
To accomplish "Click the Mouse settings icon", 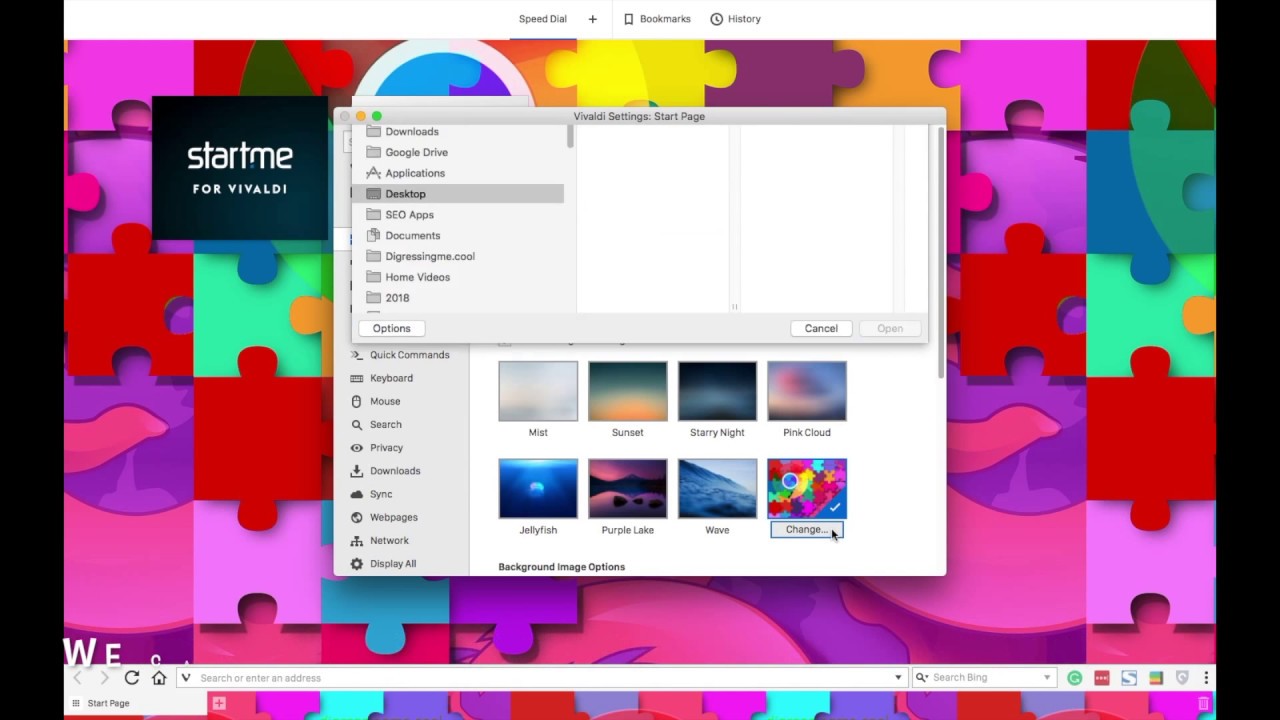I will tap(357, 401).
